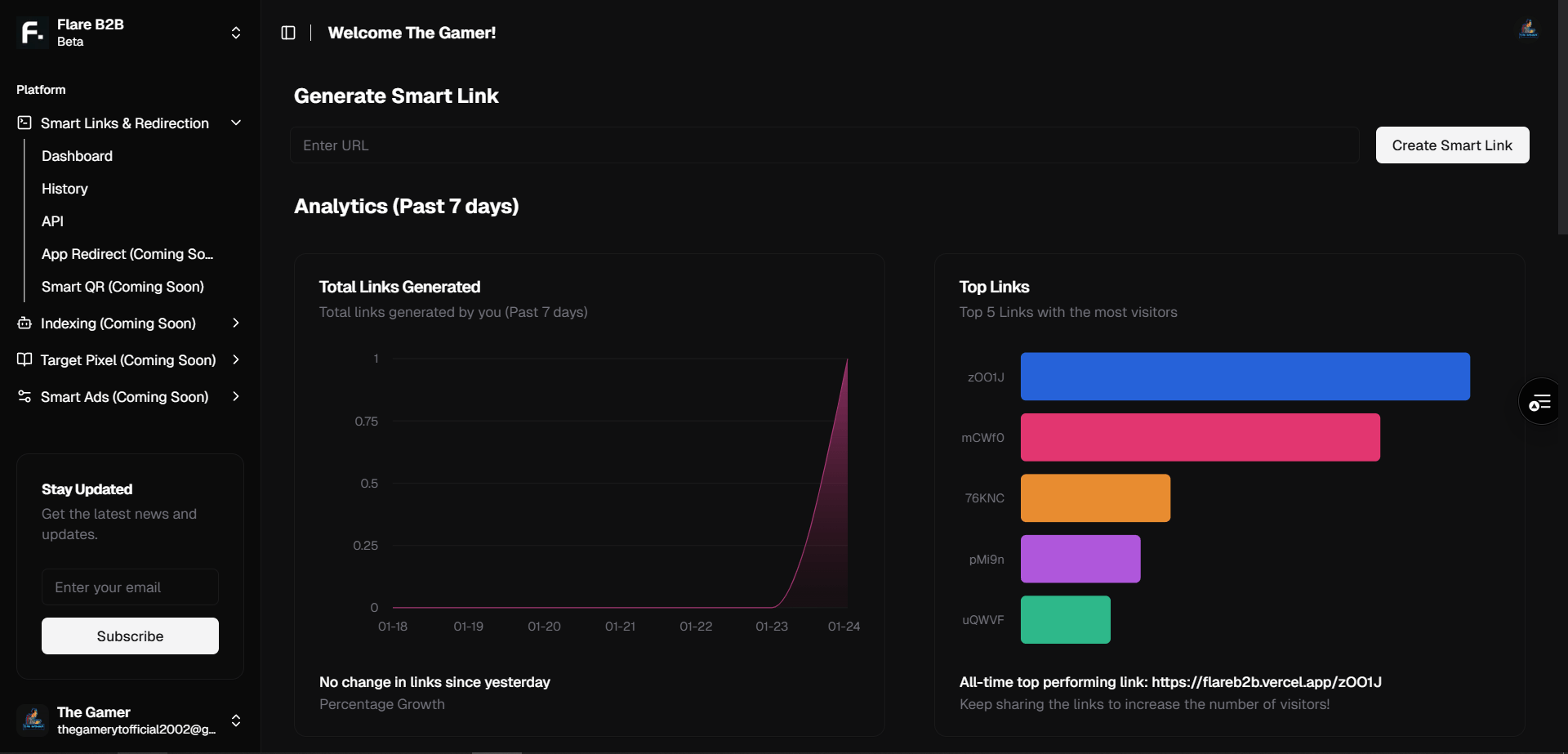Image resolution: width=1568 pixels, height=754 pixels.
Task: Focus the Enter your email field
Action: pos(130,587)
